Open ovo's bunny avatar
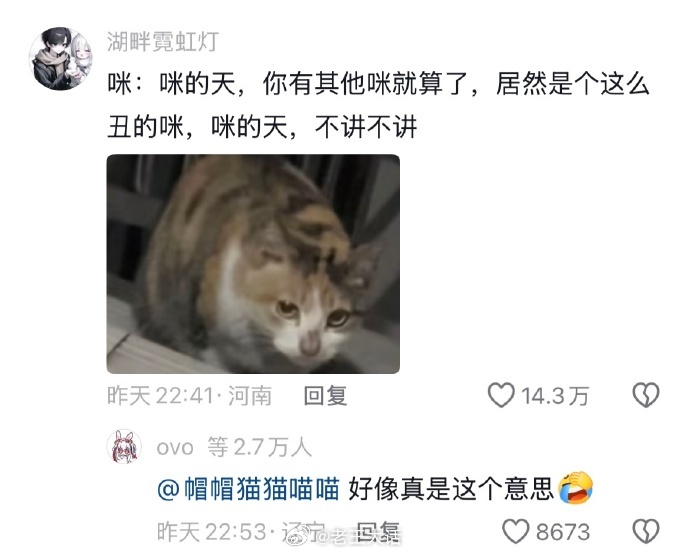This screenshot has height=554, width=690. [124, 446]
